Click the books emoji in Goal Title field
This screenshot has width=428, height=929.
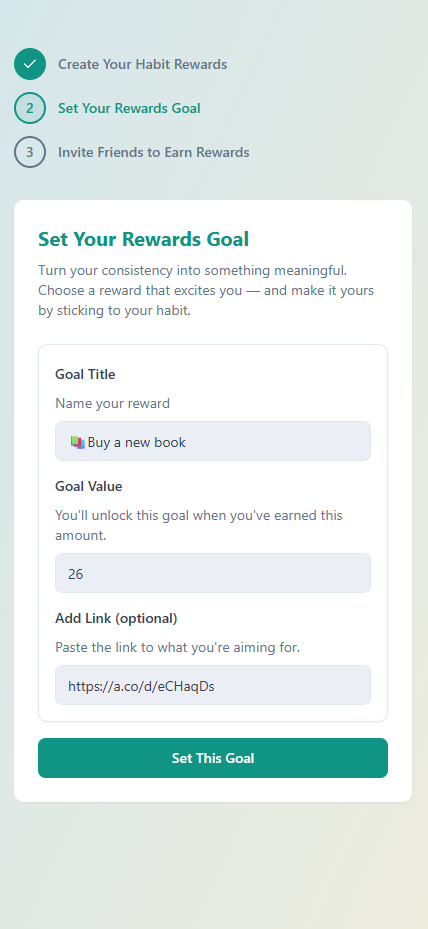pyautogui.click(x=78, y=442)
